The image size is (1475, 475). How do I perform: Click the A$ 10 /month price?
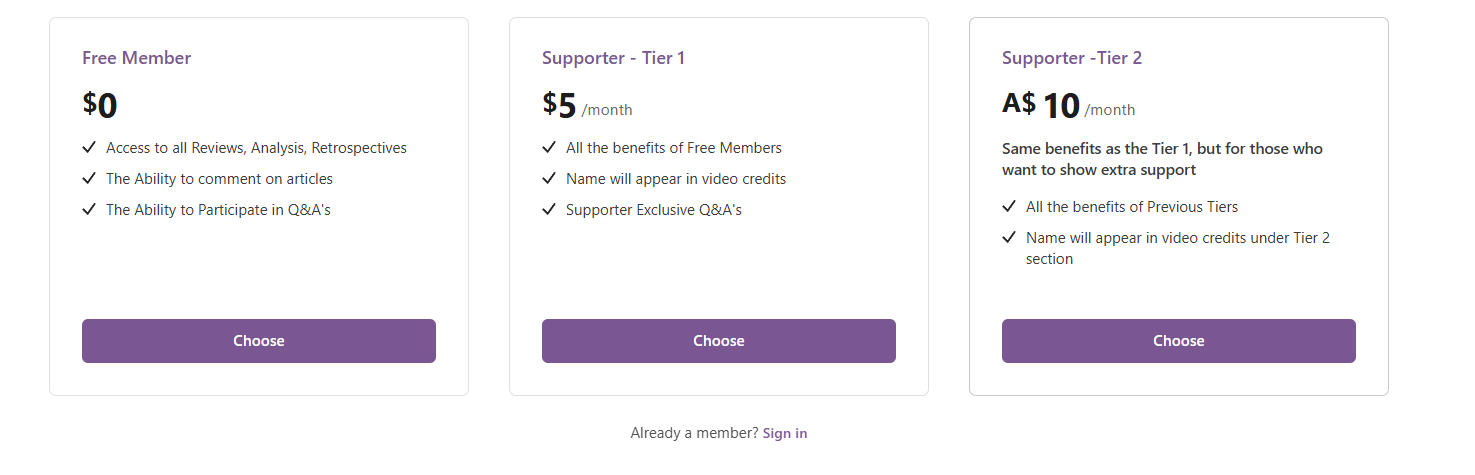1068,106
